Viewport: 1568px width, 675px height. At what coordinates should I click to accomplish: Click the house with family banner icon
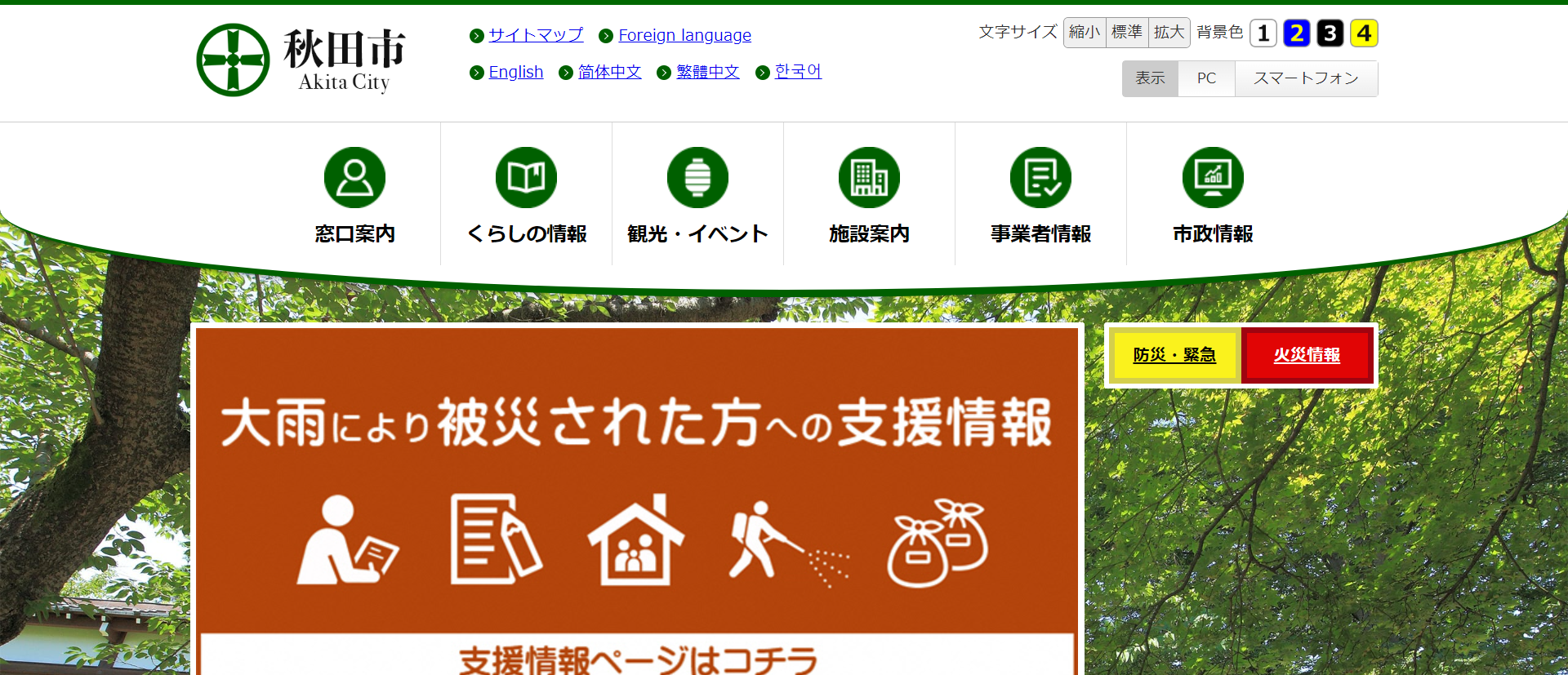click(635, 540)
